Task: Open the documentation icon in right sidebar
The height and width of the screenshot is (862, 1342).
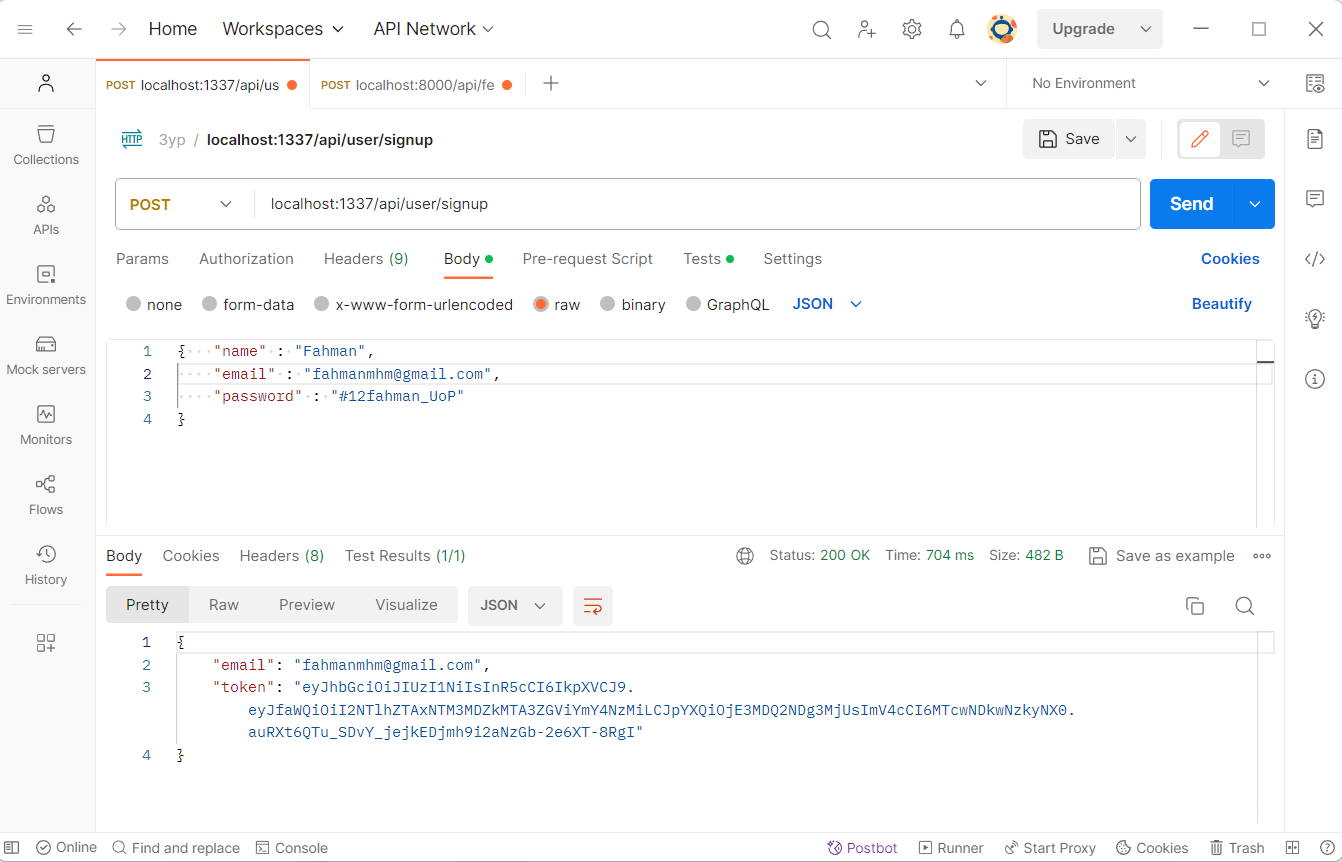Action: (x=1315, y=139)
